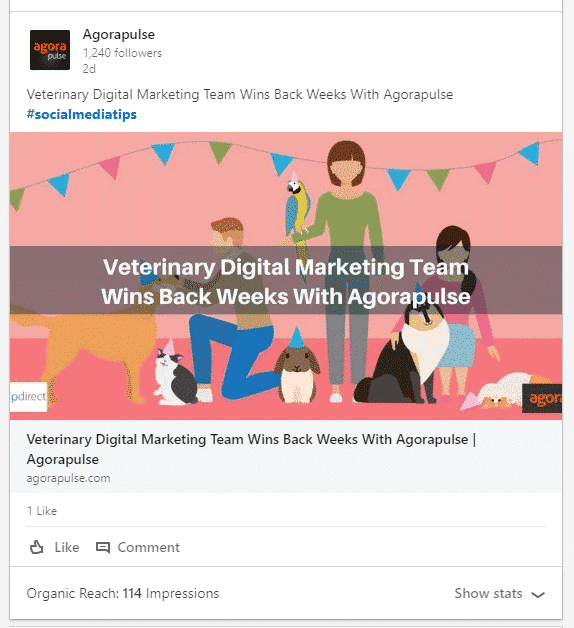Click the image overlay headline banner
574x628 pixels.
tap(286, 280)
